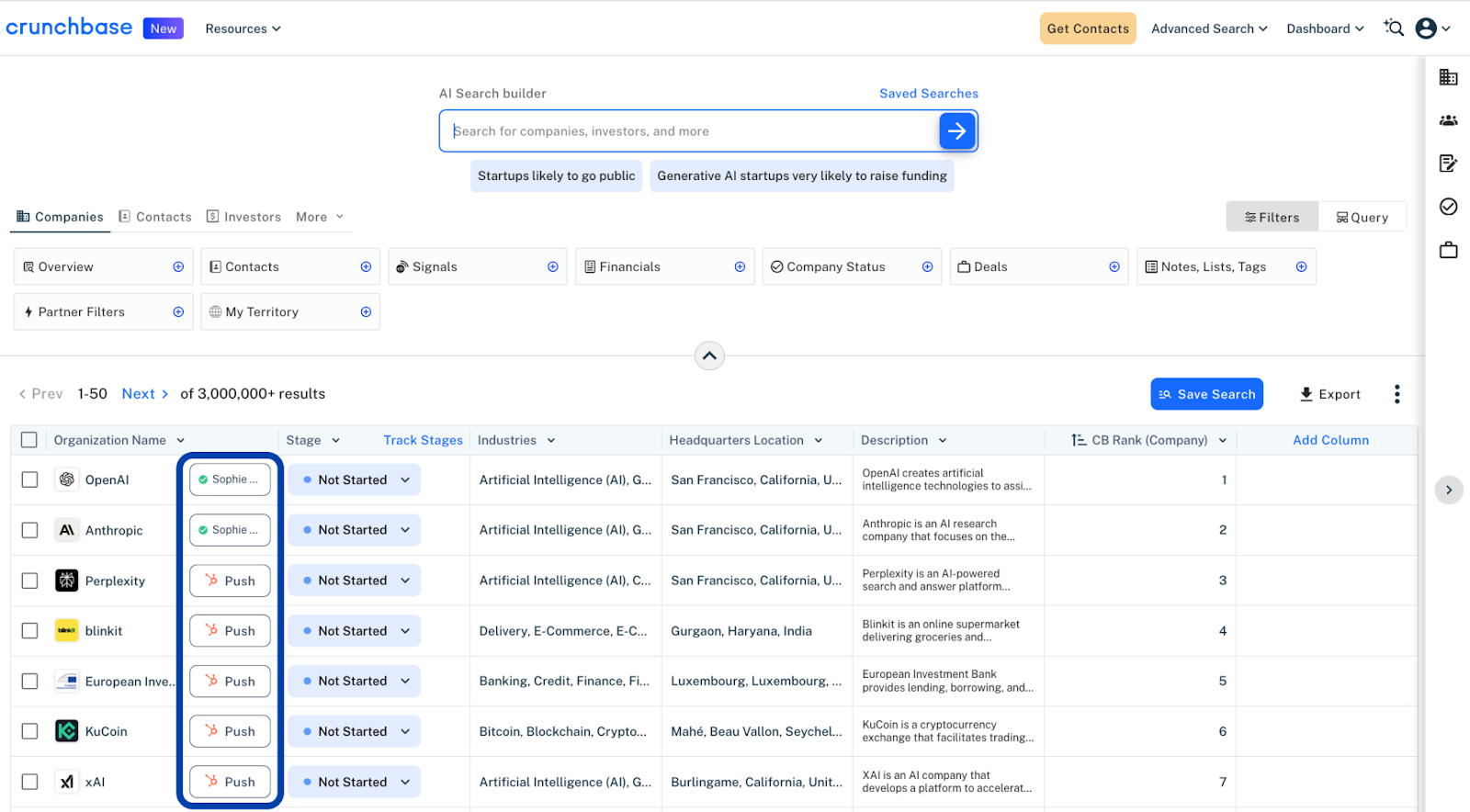The width and height of the screenshot is (1470, 812).
Task: Click the Perplexity company logo
Action: click(67, 581)
